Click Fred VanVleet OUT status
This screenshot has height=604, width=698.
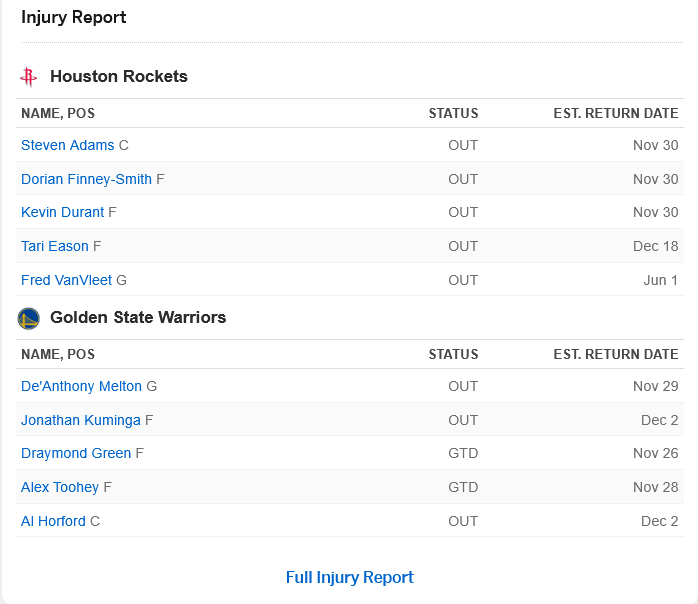pos(463,280)
